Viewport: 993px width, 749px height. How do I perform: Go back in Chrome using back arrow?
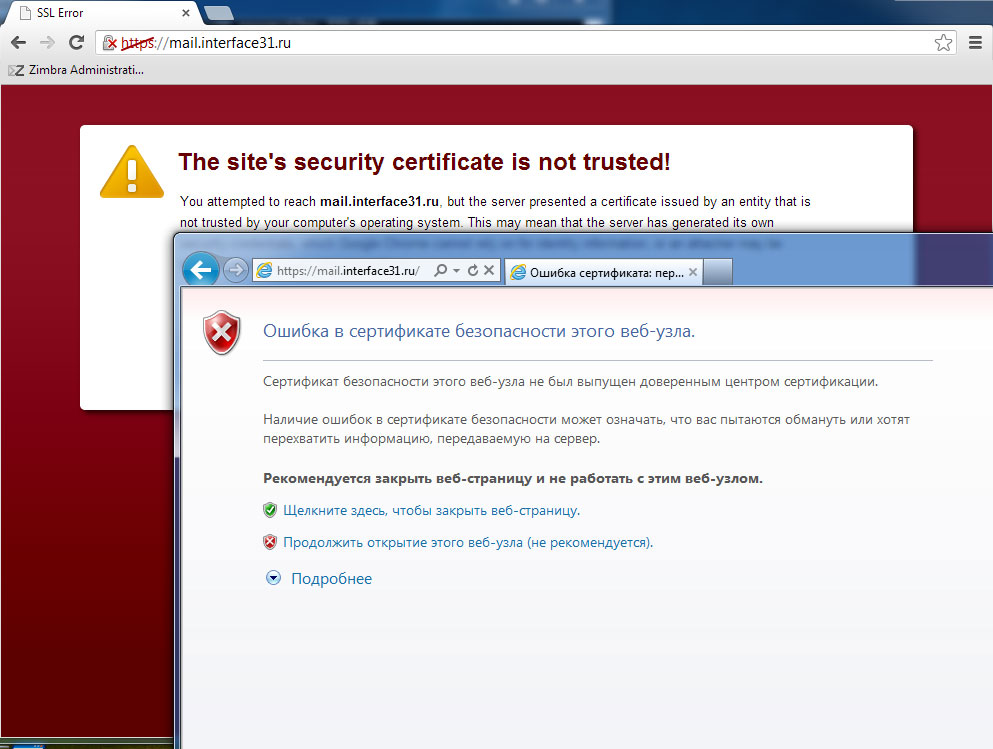[18, 42]
